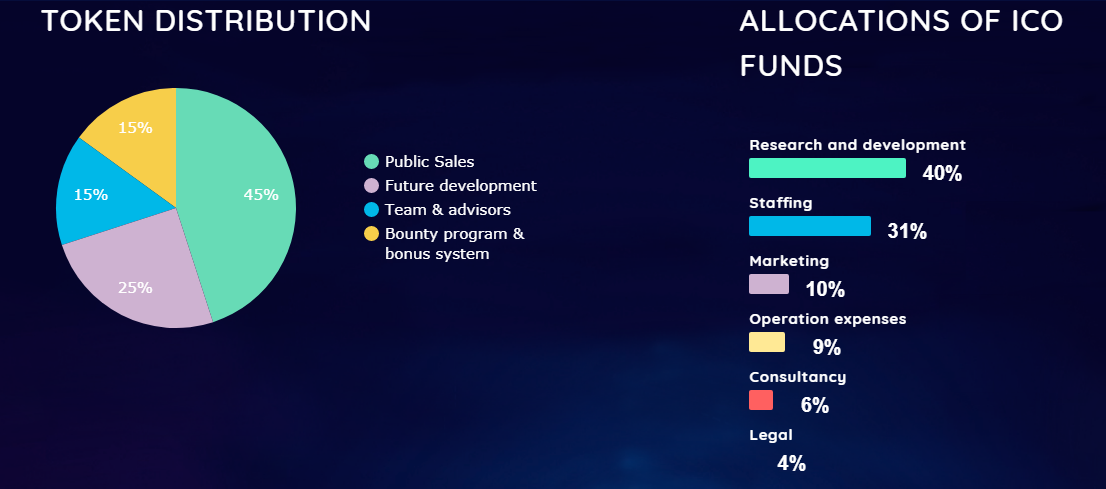Viewport: 1106px width, 489px height.
Task: Click the Token Distribution heading
Action: (x=206, y=21)
